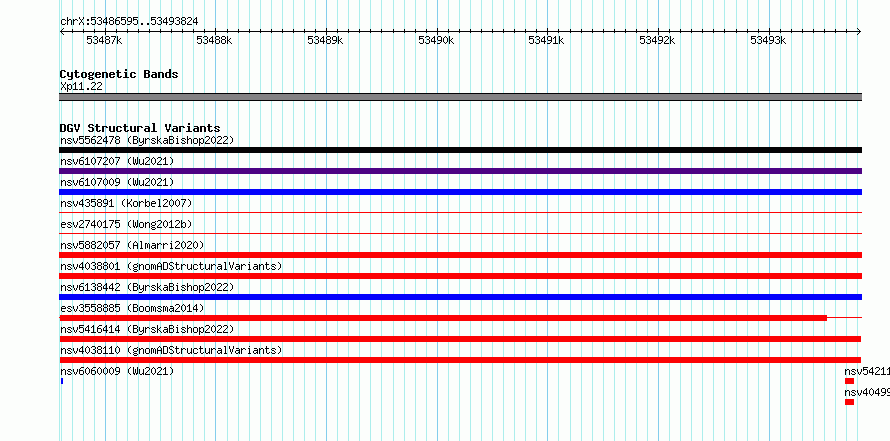Click the chrX:53486595..53493824 coordinate label

[x=129, y=22]
